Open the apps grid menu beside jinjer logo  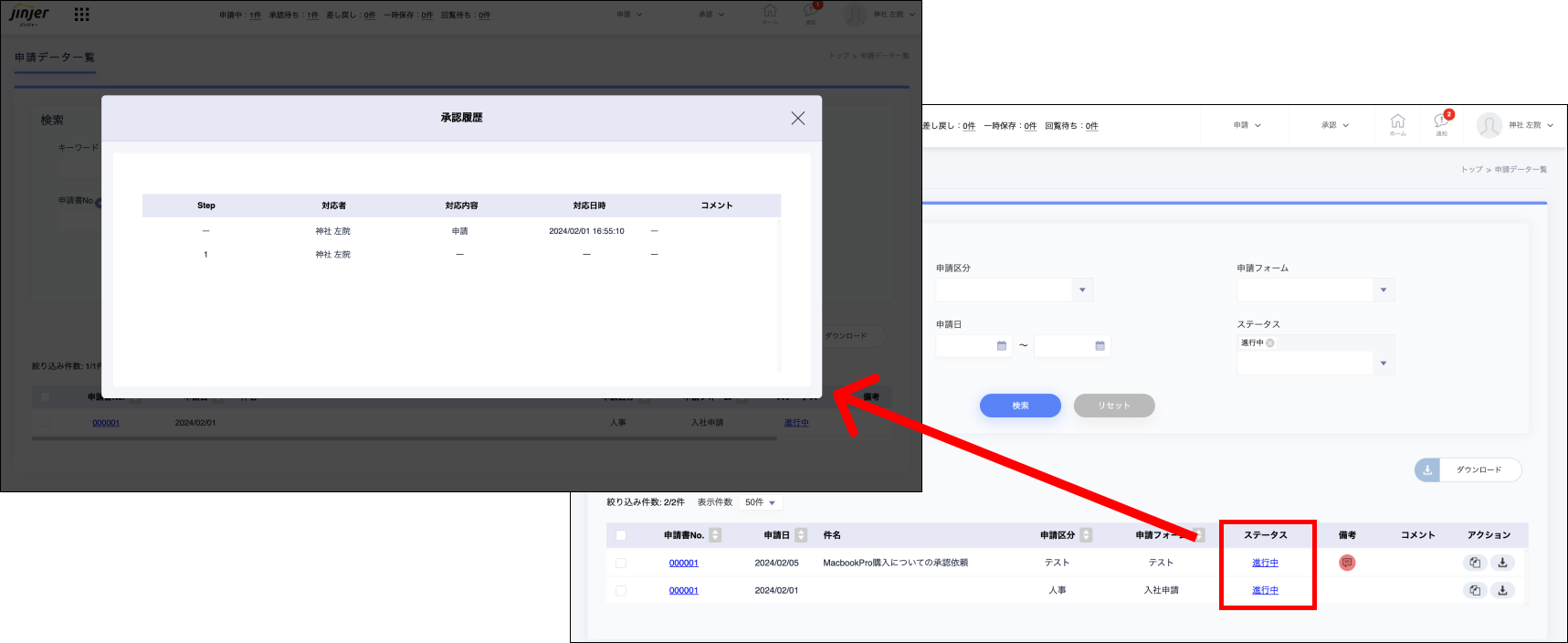pos(81,15)
